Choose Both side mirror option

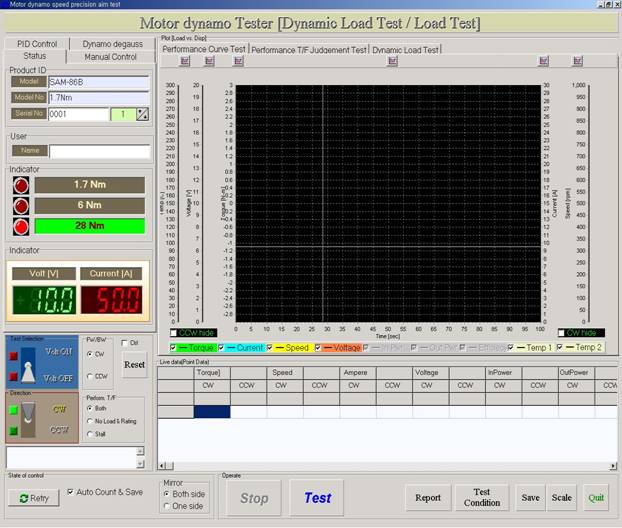click(x=167, y=494)
